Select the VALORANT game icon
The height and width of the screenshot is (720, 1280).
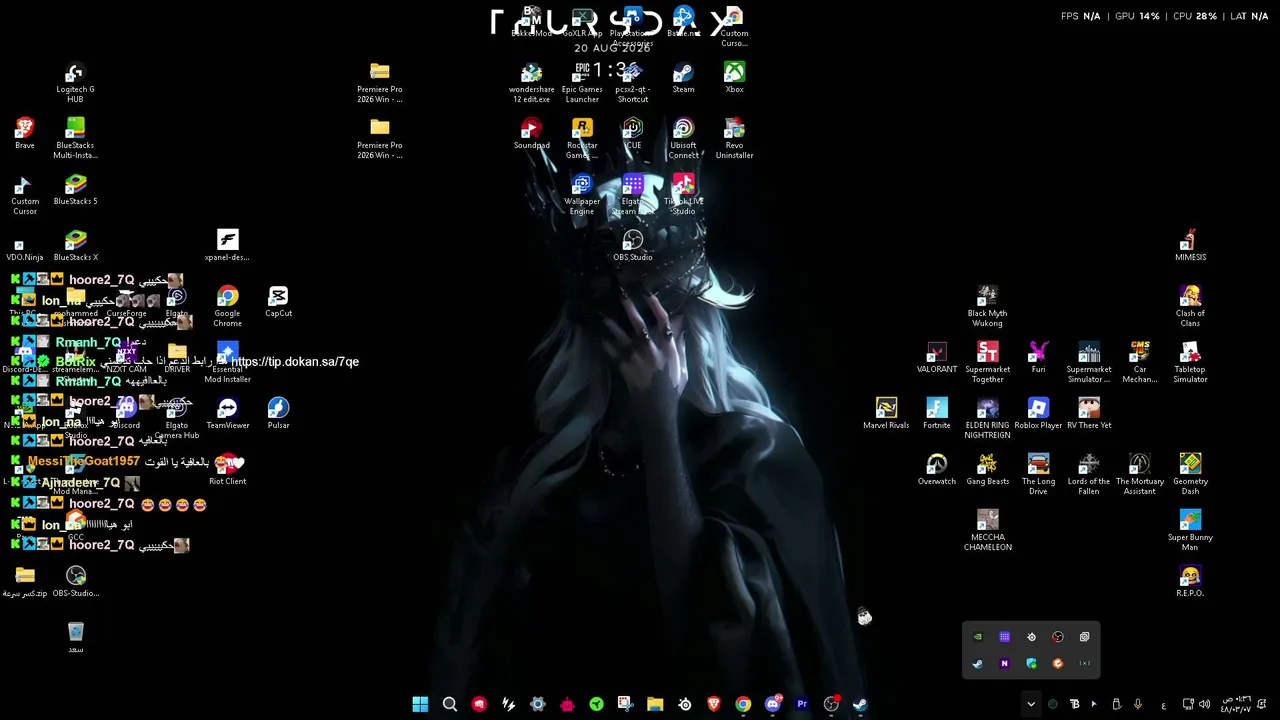pyautogui.click(x=936, y=358)
